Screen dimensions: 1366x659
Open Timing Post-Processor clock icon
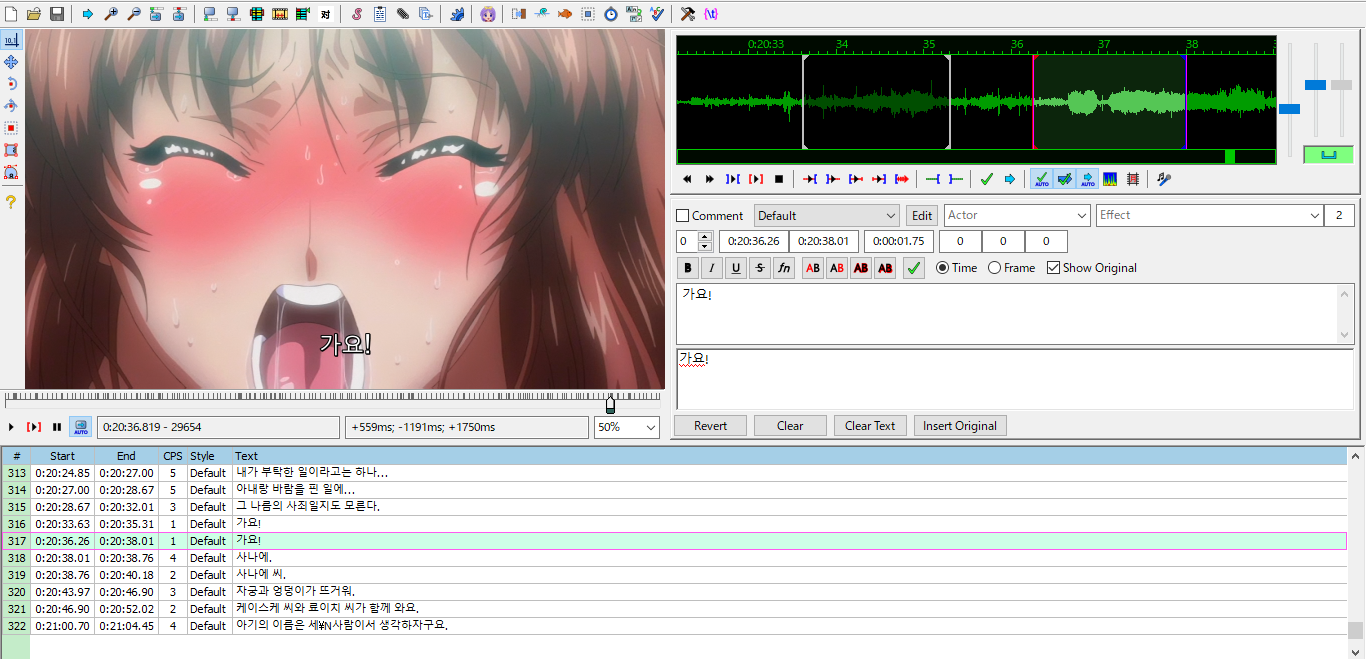click(x=611, y=14)
